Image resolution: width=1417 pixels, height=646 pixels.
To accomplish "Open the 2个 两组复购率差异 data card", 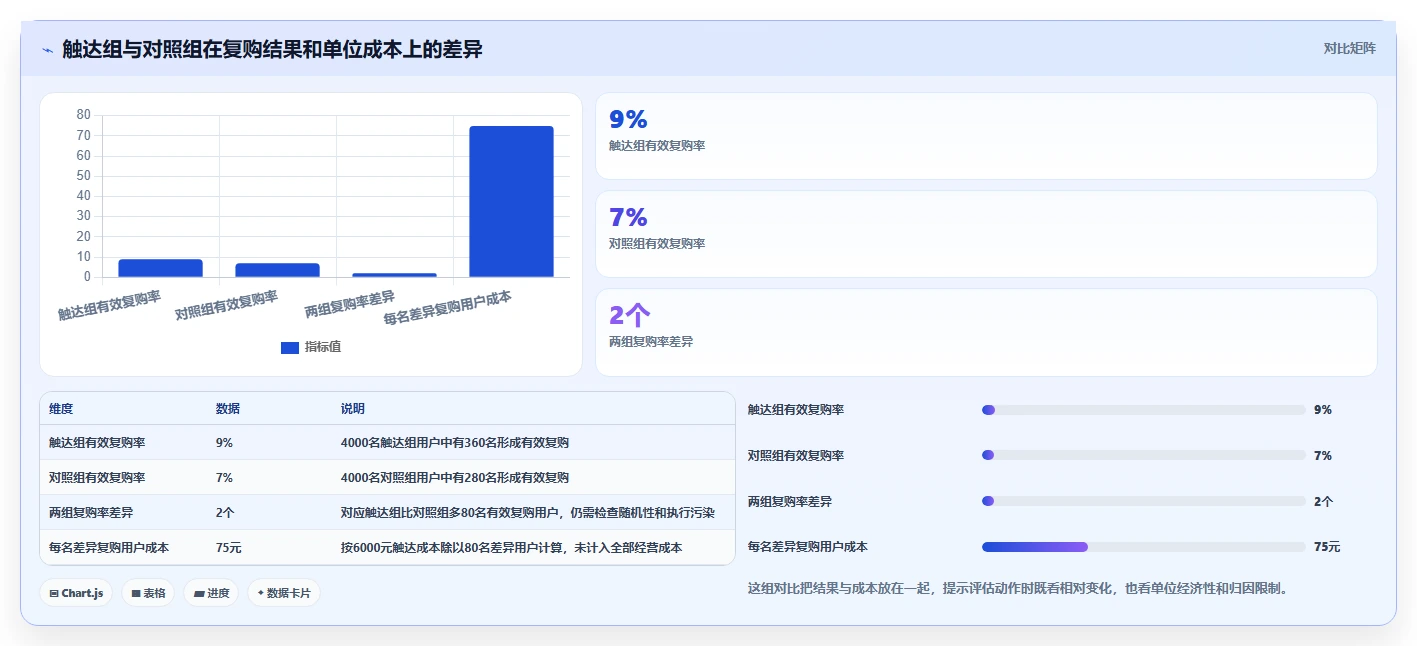I will 986,332.
